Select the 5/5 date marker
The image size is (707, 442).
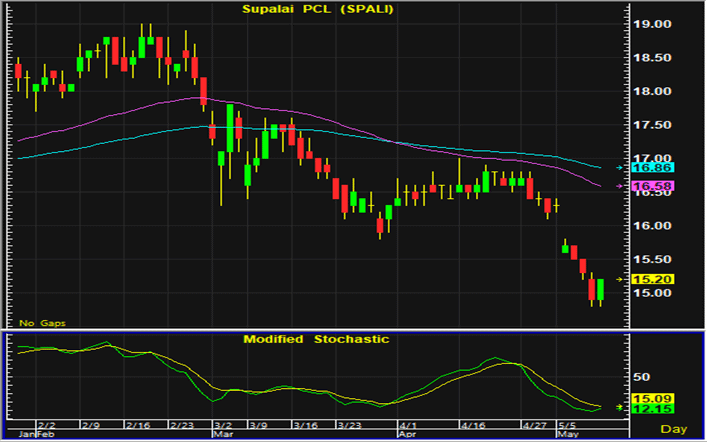(x=567, y=425)
